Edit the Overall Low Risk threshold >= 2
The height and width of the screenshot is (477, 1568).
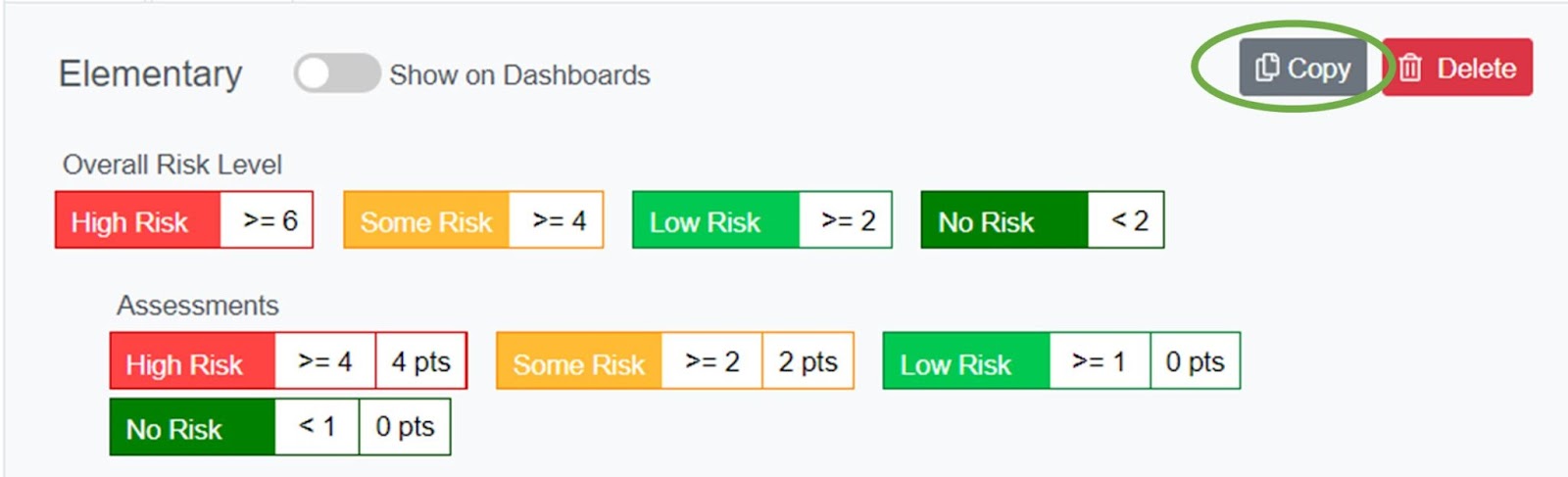click(846, 220)
